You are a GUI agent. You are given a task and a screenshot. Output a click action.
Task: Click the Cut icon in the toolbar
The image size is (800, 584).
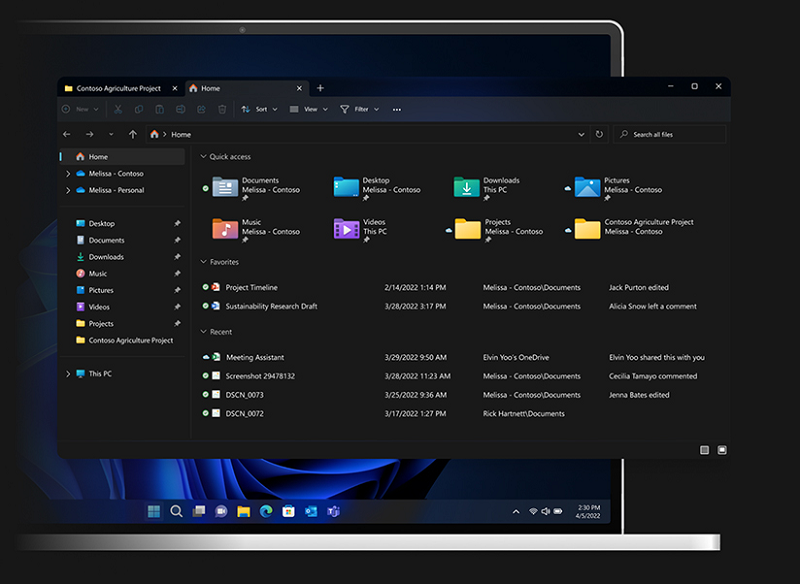tap(117, 110)
